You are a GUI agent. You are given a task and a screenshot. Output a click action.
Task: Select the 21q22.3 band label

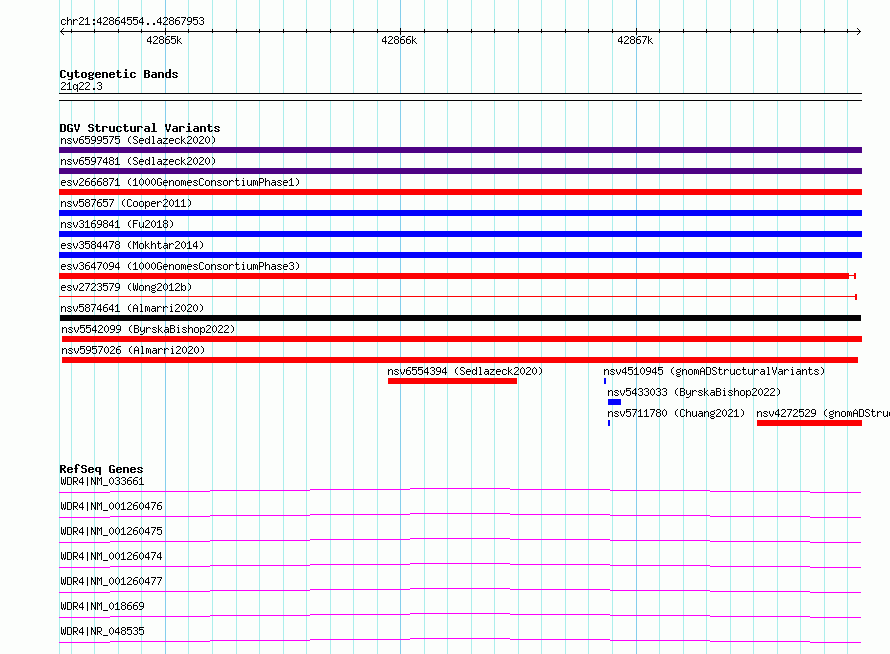81,86
